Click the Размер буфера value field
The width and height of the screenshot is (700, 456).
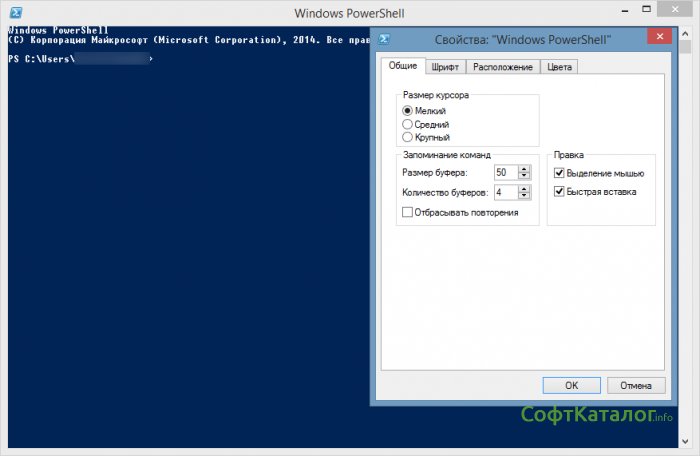coord(506,173)
